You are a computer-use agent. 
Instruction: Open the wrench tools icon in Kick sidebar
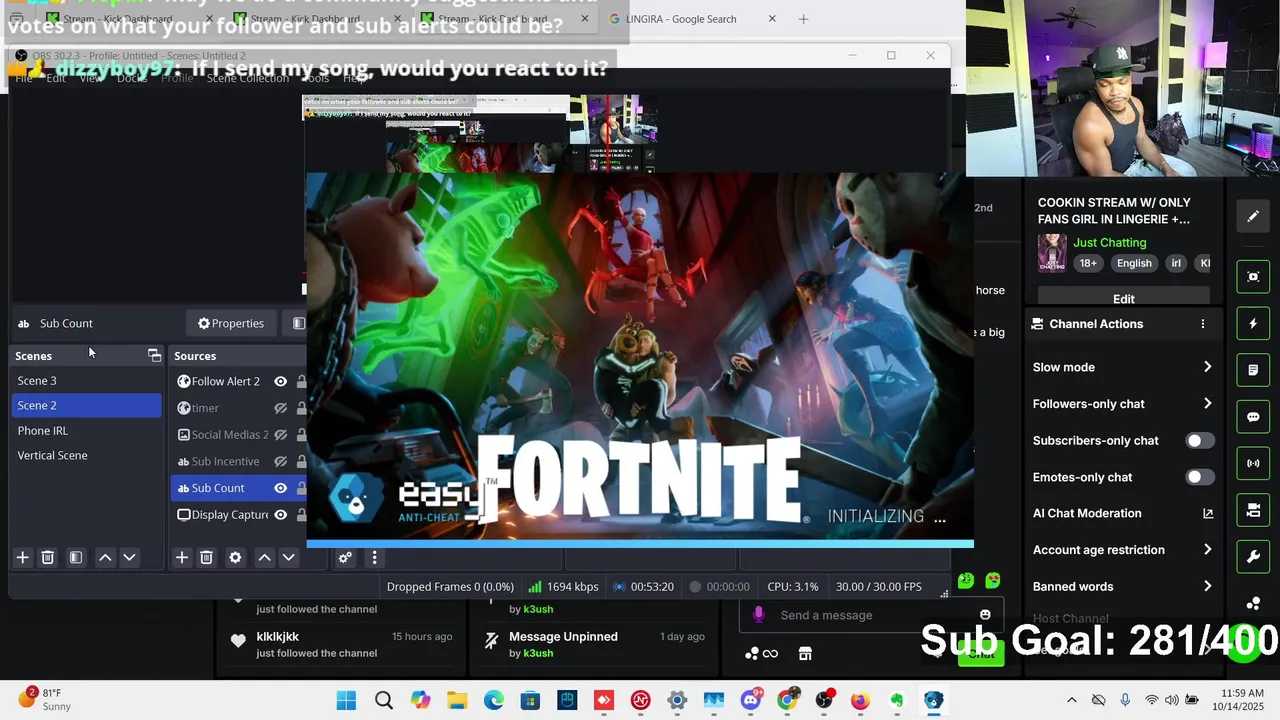(1253, 557)
